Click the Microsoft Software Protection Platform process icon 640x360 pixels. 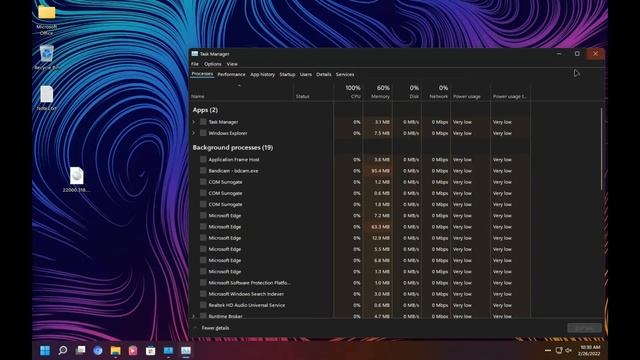[203, 282]
